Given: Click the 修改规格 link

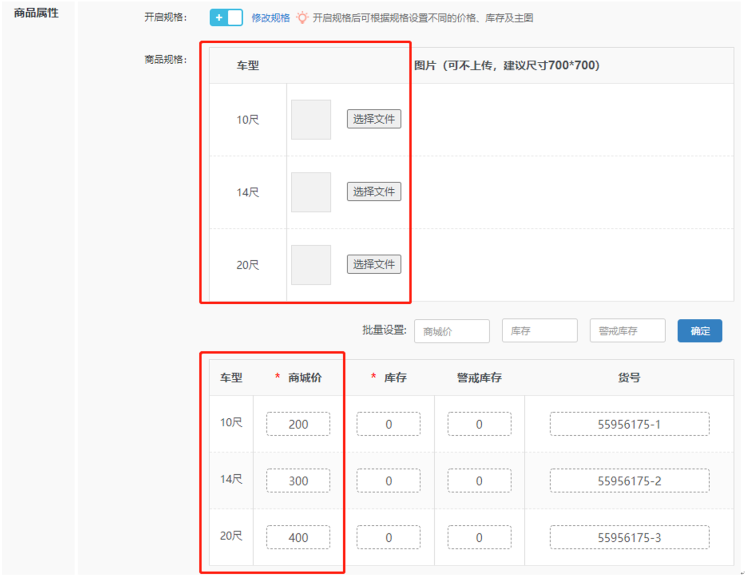Looking at the screenshot, I should click(x=270, y=18).
